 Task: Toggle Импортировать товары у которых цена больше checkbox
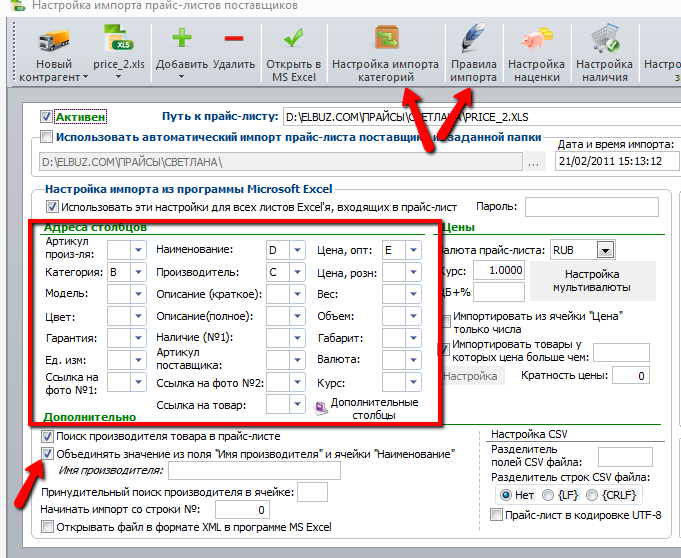[x=445, y=349]
